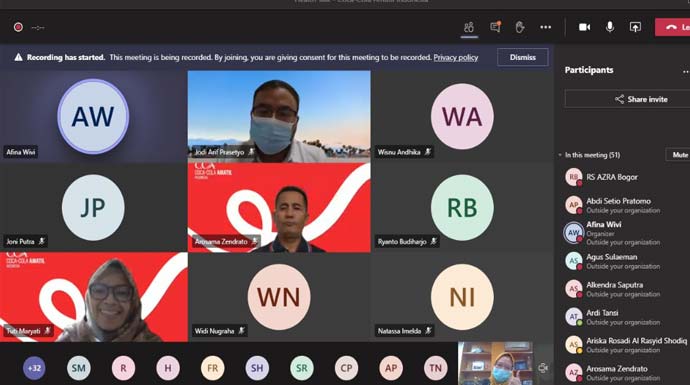Screen dimensions: 690x385
Task: Click camera switch icon beside self-view
Action: tap(543, 368)
